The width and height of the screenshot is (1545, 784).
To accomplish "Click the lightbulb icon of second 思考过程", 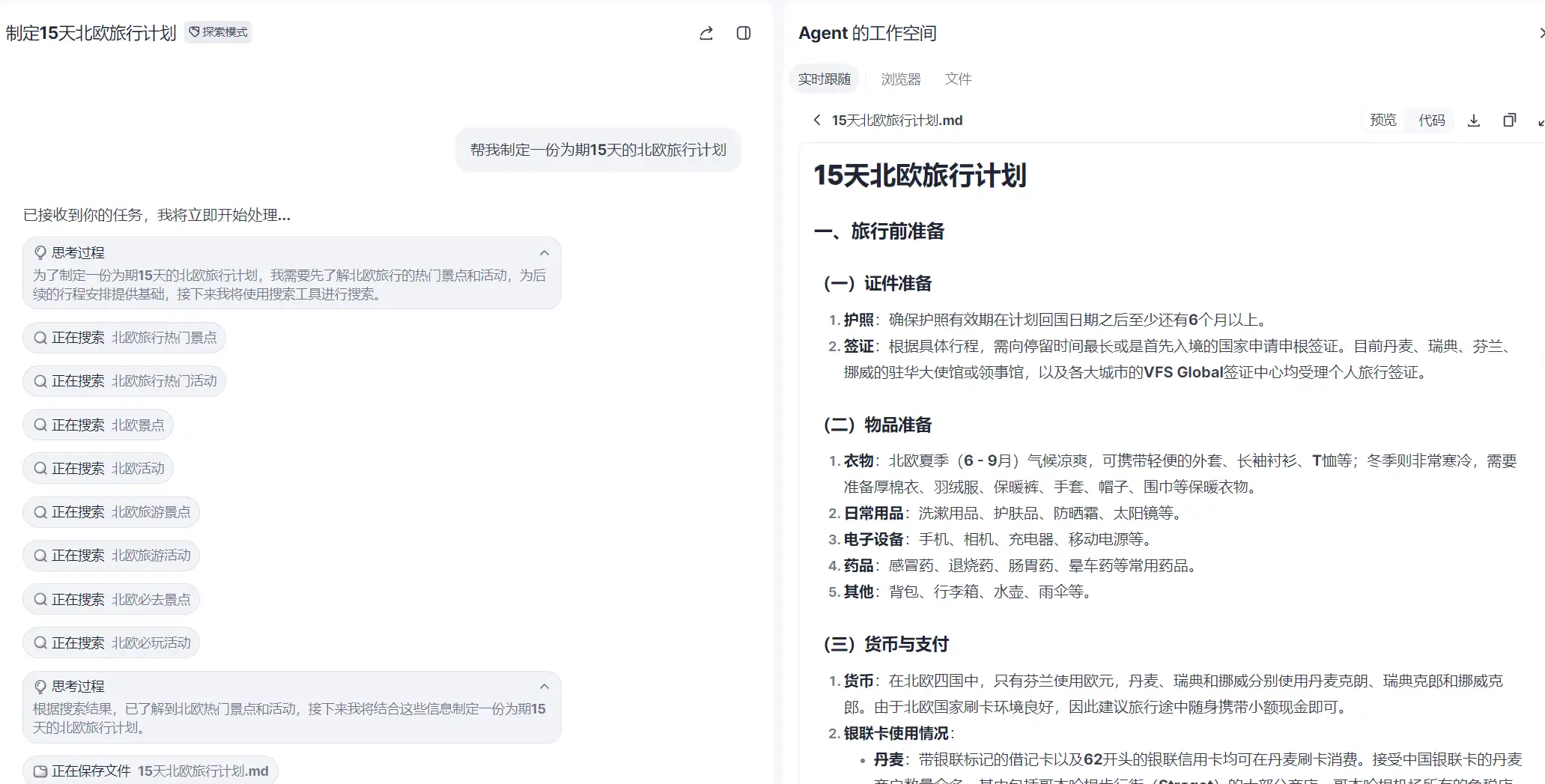I will coord(40,687).
